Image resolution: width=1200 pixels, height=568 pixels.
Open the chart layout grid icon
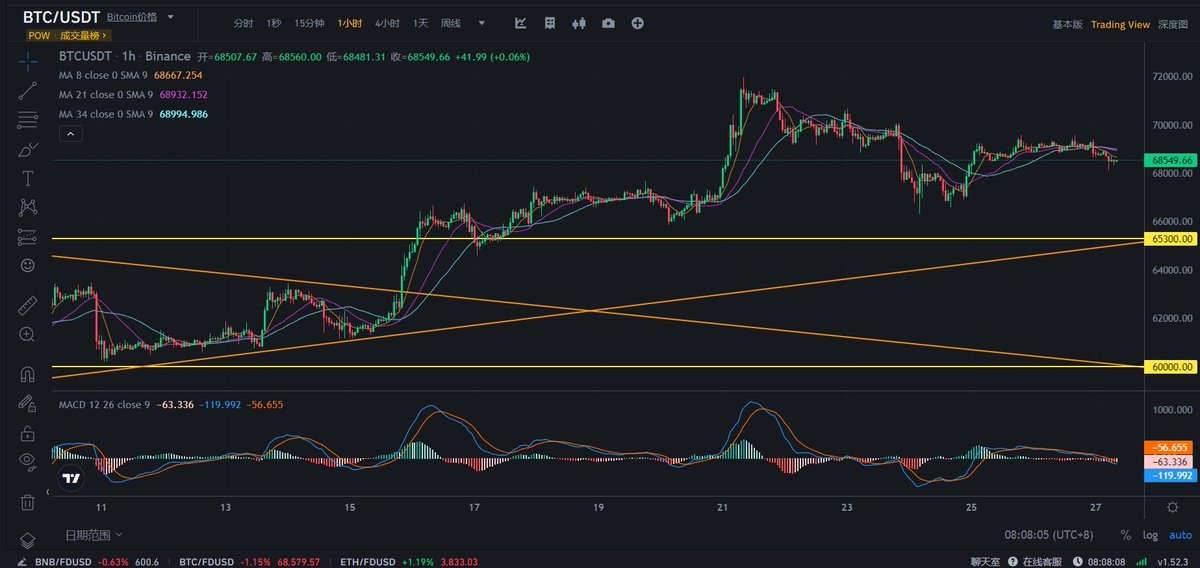click(x=550, y=23)
